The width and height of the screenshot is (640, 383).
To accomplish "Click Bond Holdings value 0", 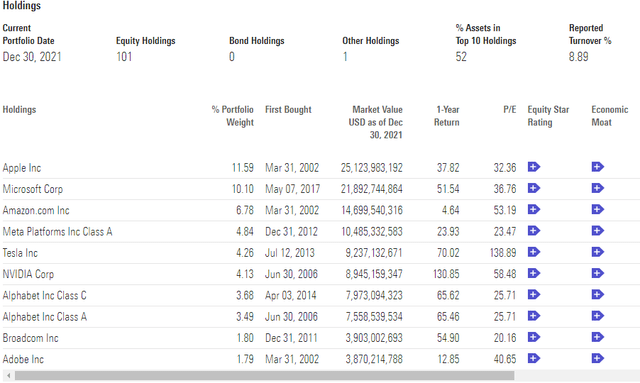I will [232, 57].
